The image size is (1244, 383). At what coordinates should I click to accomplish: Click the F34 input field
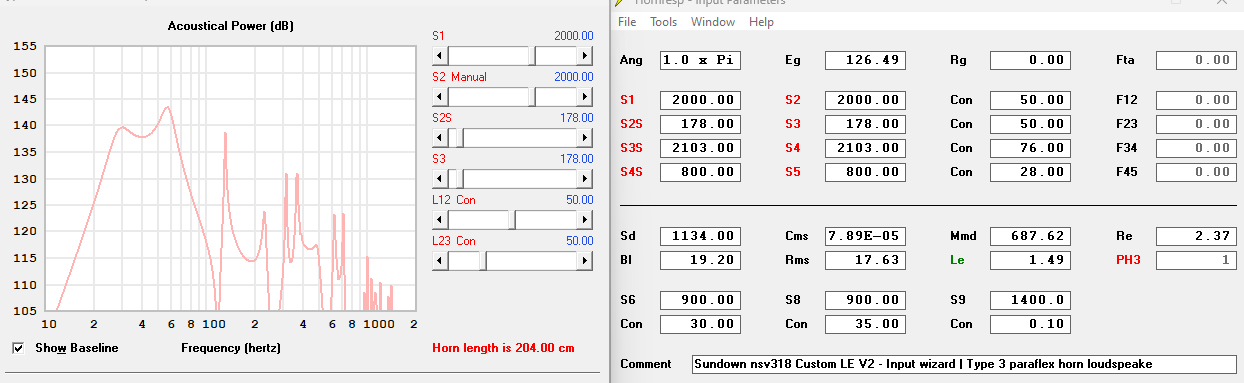point(1196,148)
